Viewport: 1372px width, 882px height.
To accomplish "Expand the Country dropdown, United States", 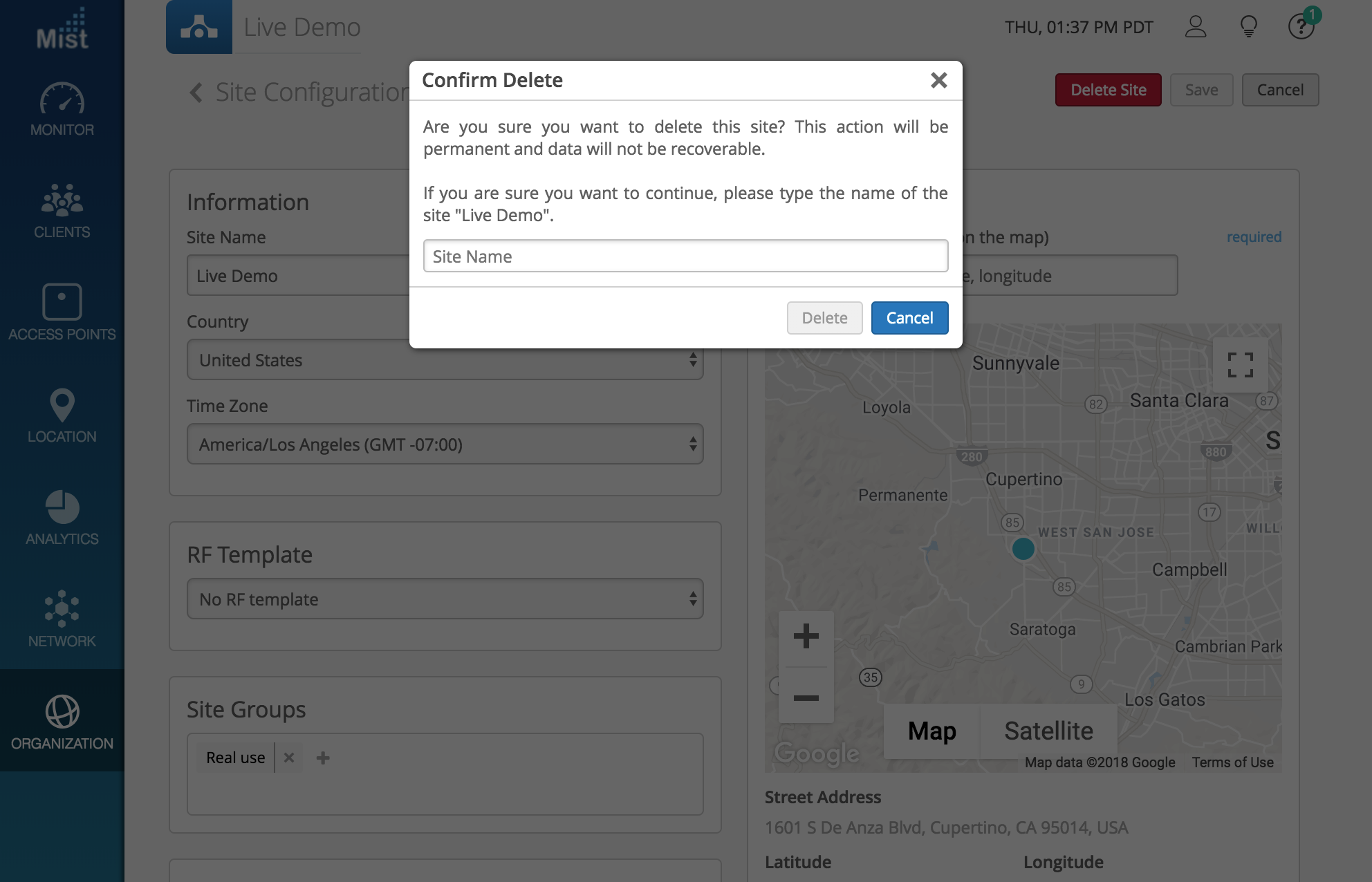I will point(445,360).
